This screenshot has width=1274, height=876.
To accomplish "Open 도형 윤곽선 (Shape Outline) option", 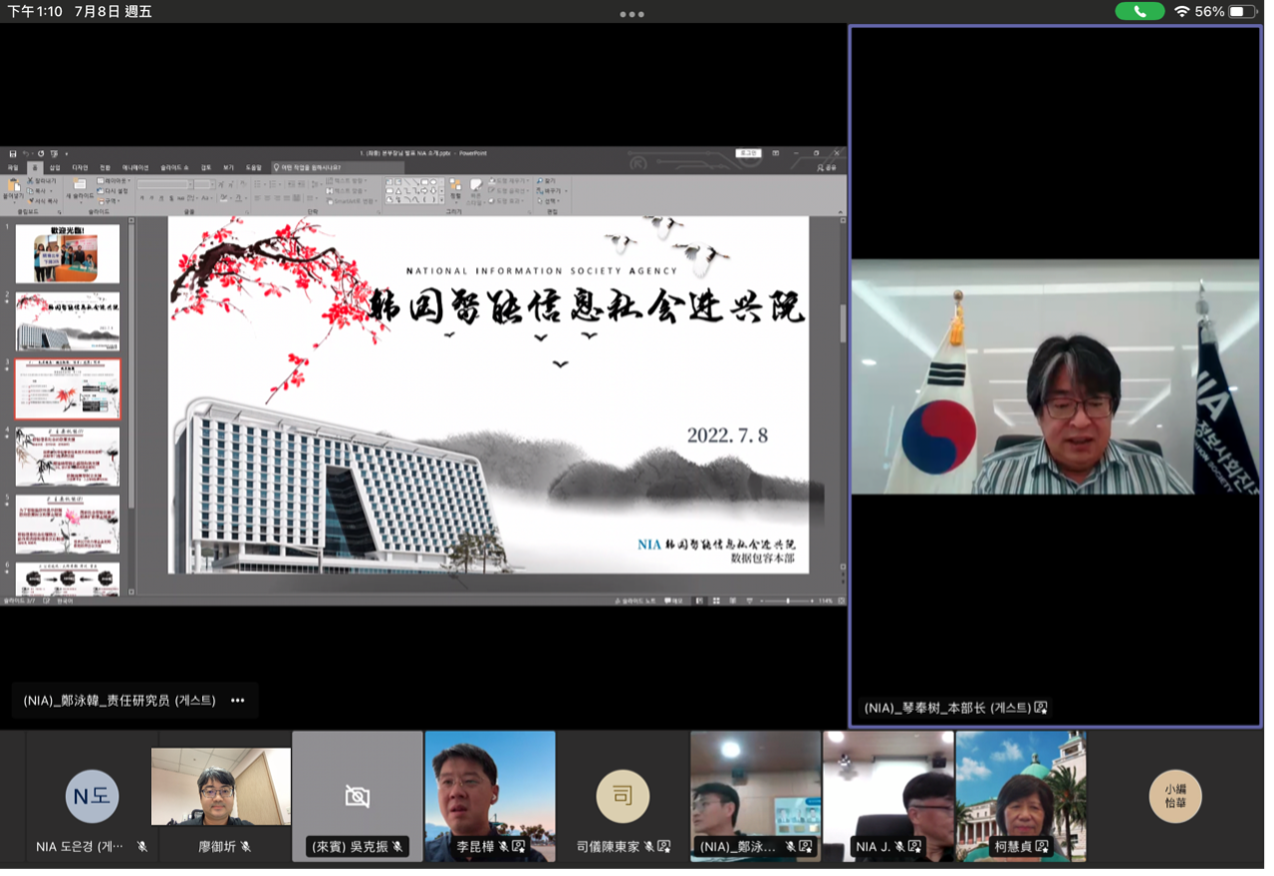I will pyautogui.click(x=508, y=191).
